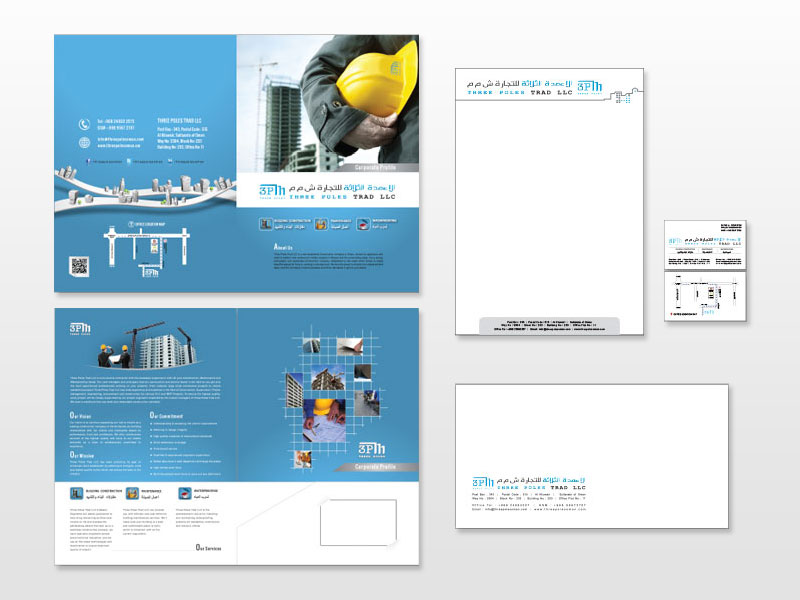
Task: Click "Corporate Profile" tag on inside brochure
Action: [375, 467]
